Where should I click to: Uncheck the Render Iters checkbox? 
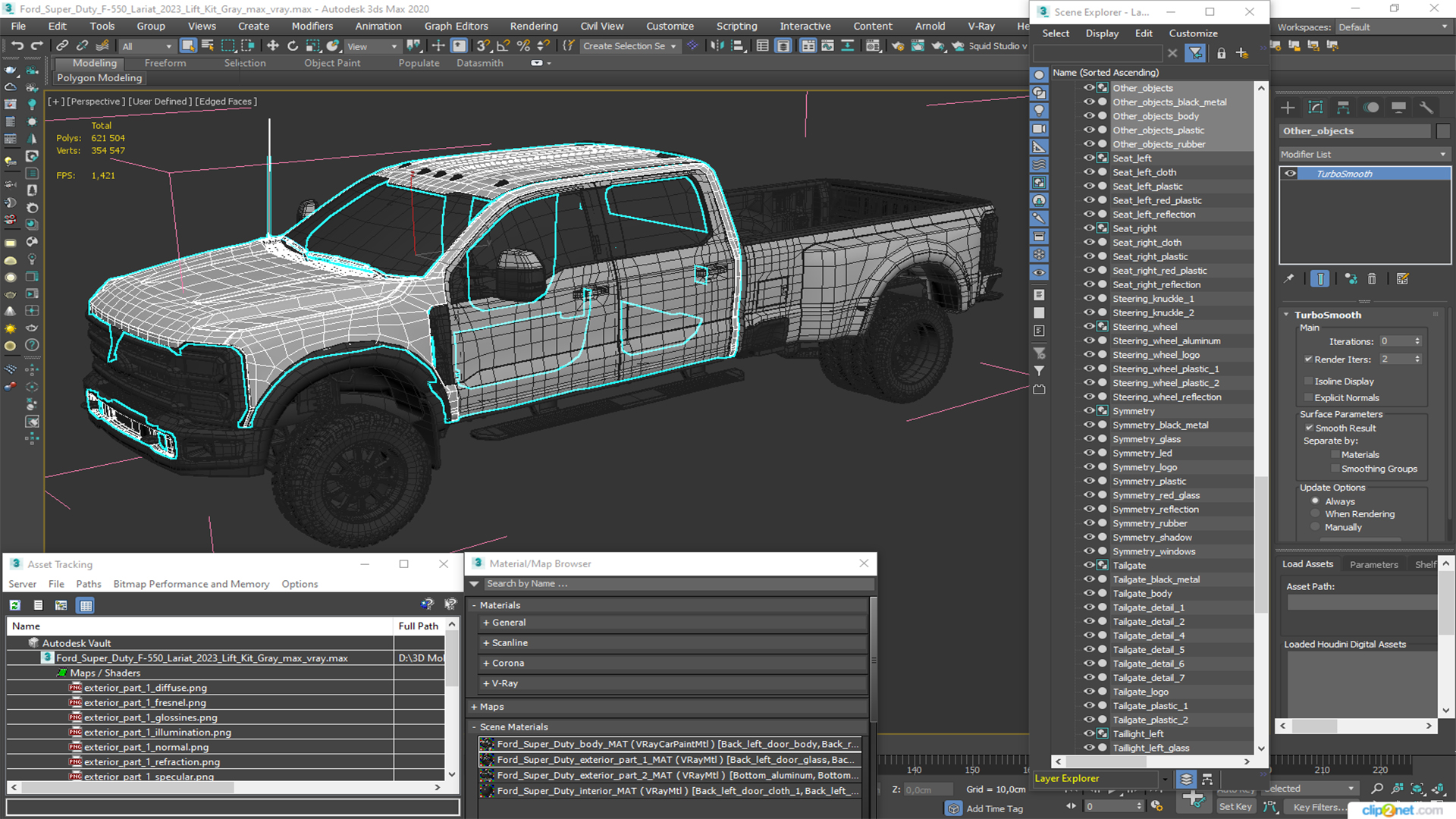coord(1309,359)
